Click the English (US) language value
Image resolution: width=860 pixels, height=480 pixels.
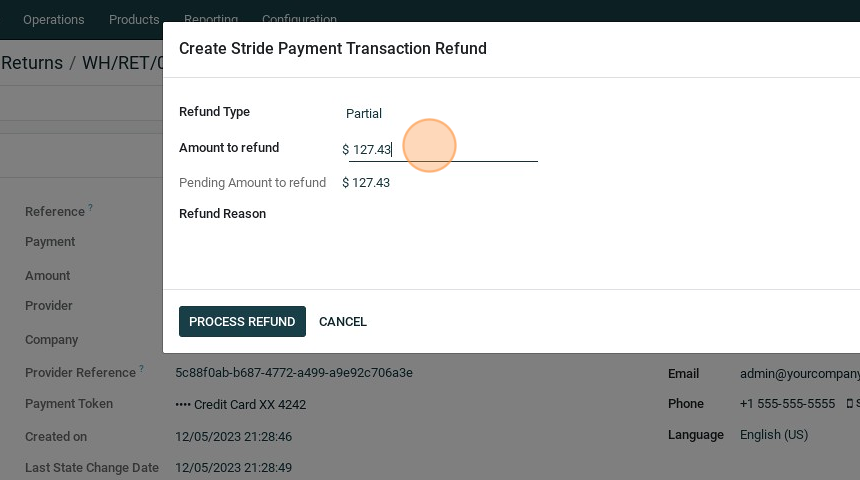(x=774, y=435)
